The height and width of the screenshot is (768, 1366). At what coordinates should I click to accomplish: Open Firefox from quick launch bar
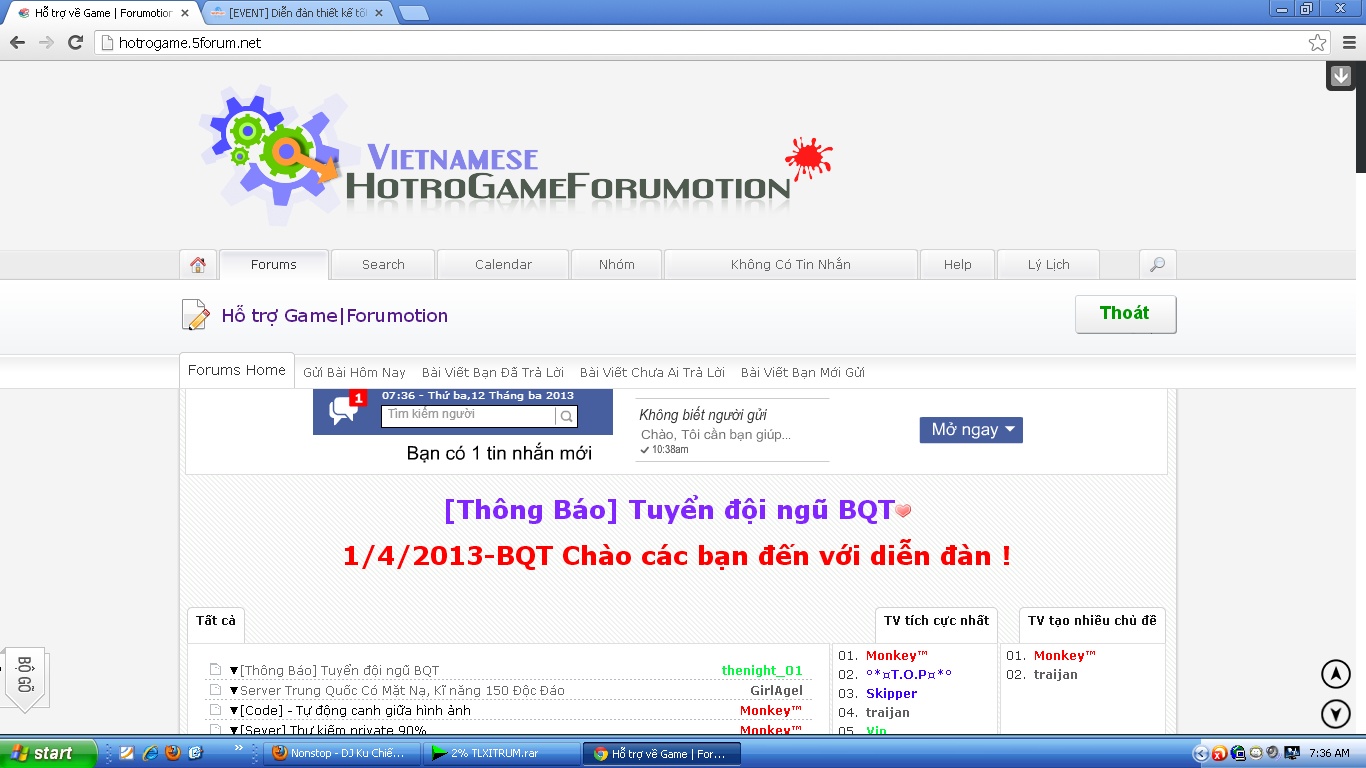click(172, 752)
